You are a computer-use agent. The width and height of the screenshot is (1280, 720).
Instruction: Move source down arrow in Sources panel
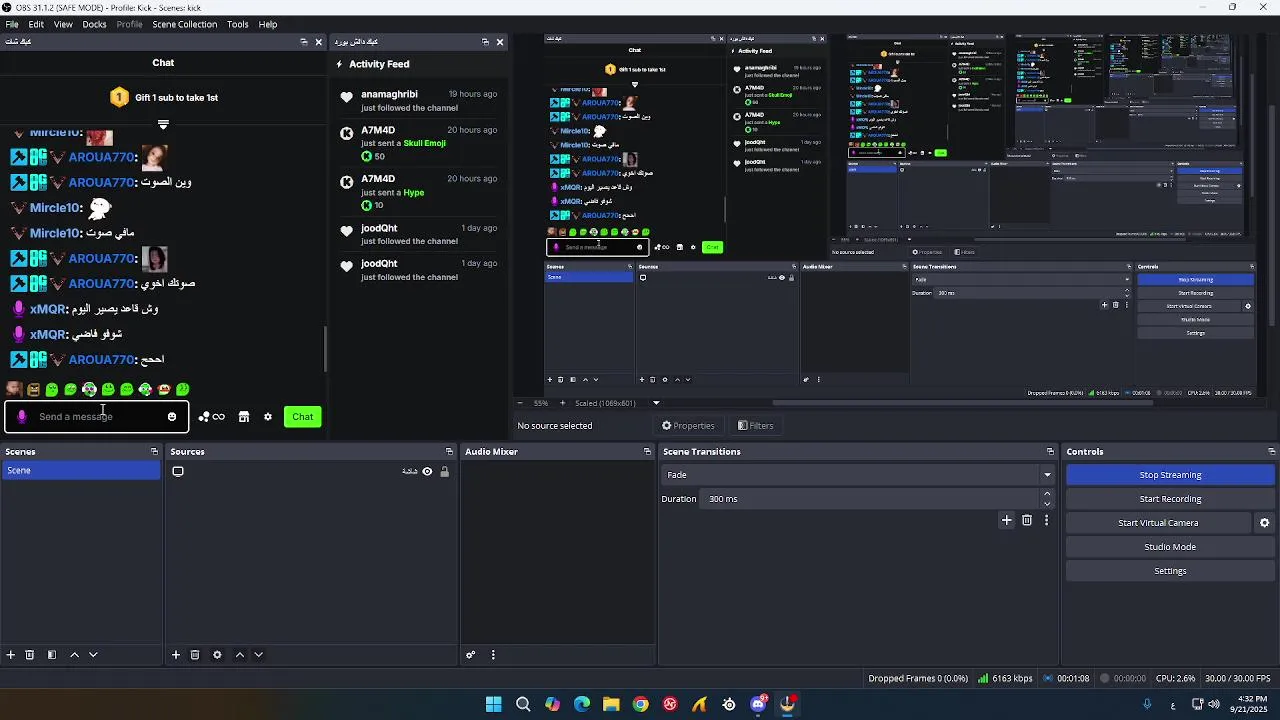pyautogui.click(x=258, y=655)
